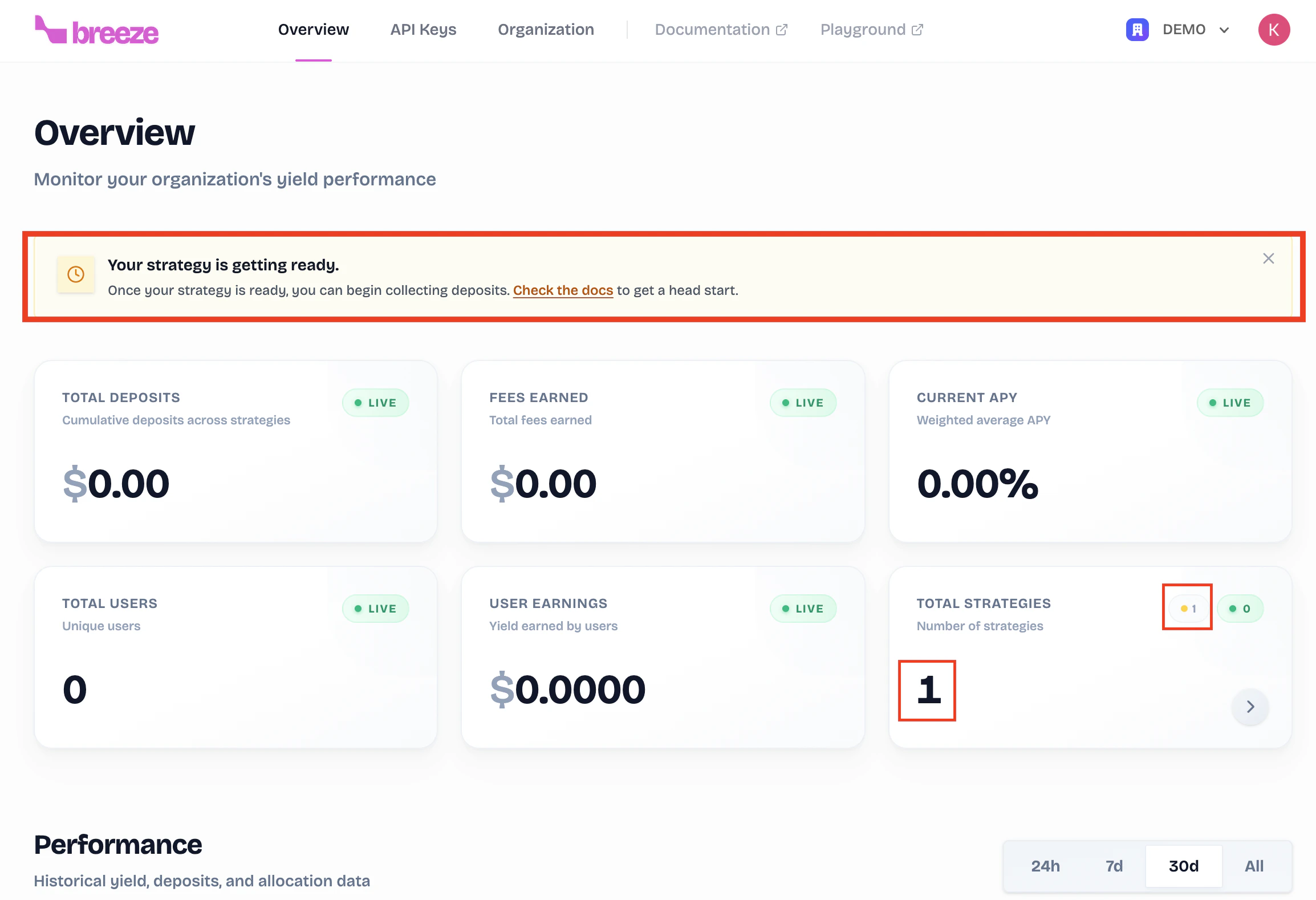Open the Documentation external link

[x=721, y=30]
